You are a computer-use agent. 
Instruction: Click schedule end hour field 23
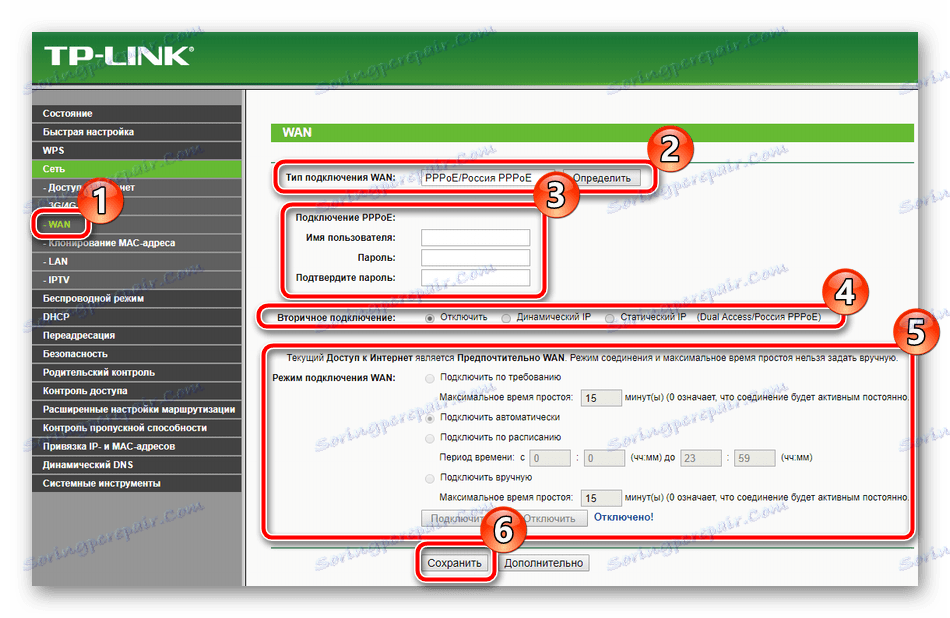701,458
